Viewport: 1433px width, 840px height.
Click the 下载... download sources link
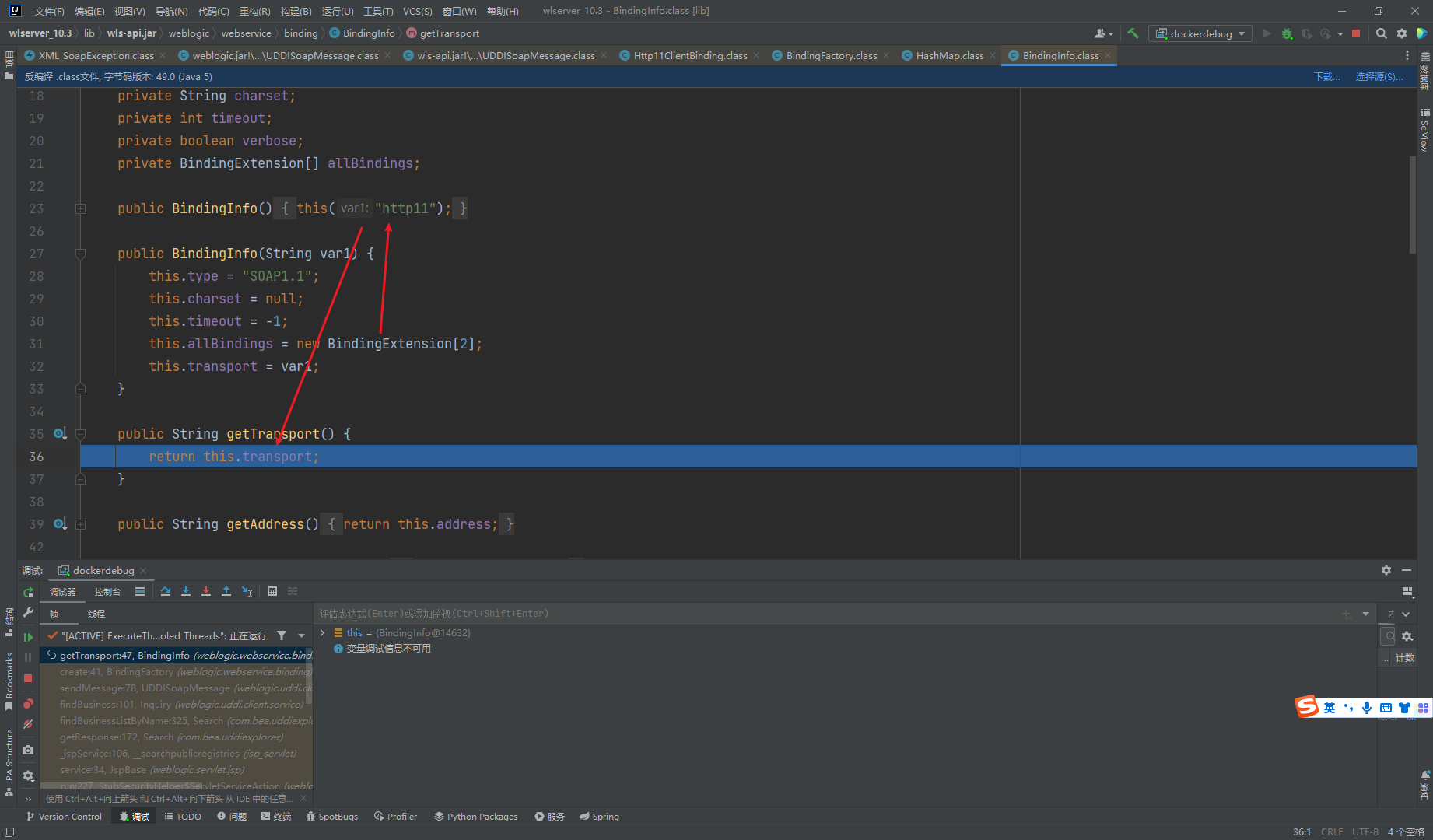pyautogui.click(x=1326, y=76)
